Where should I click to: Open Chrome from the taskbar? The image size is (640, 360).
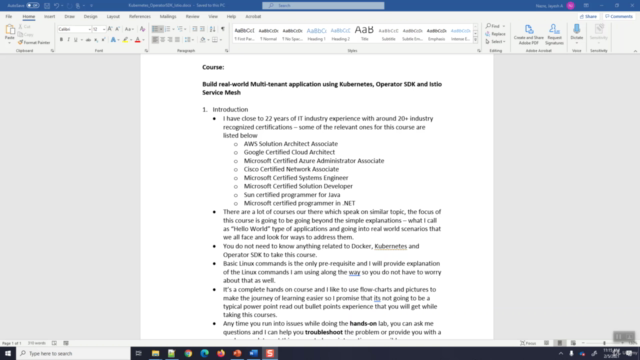coord(188,353)
